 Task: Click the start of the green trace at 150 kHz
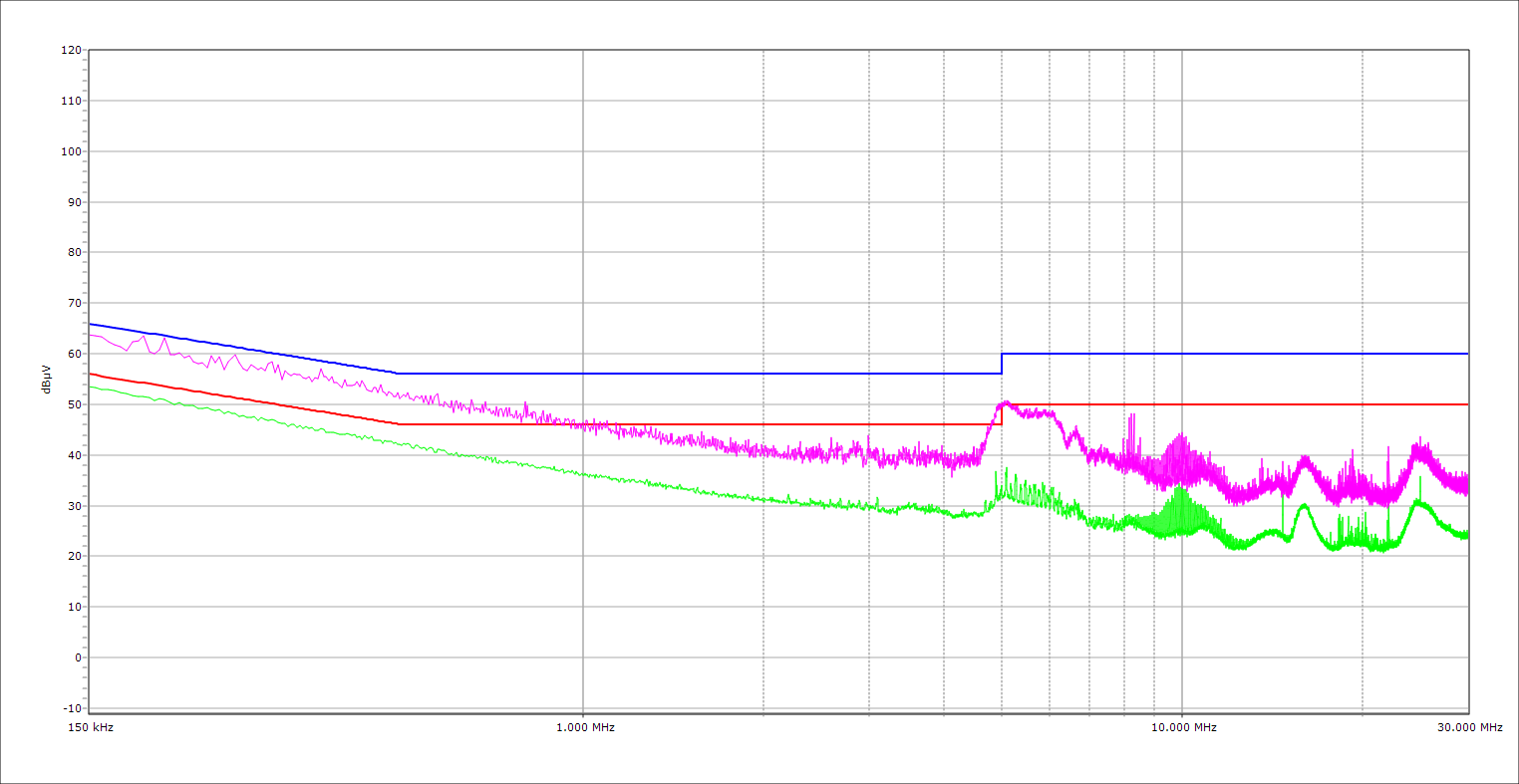point(91,387)
